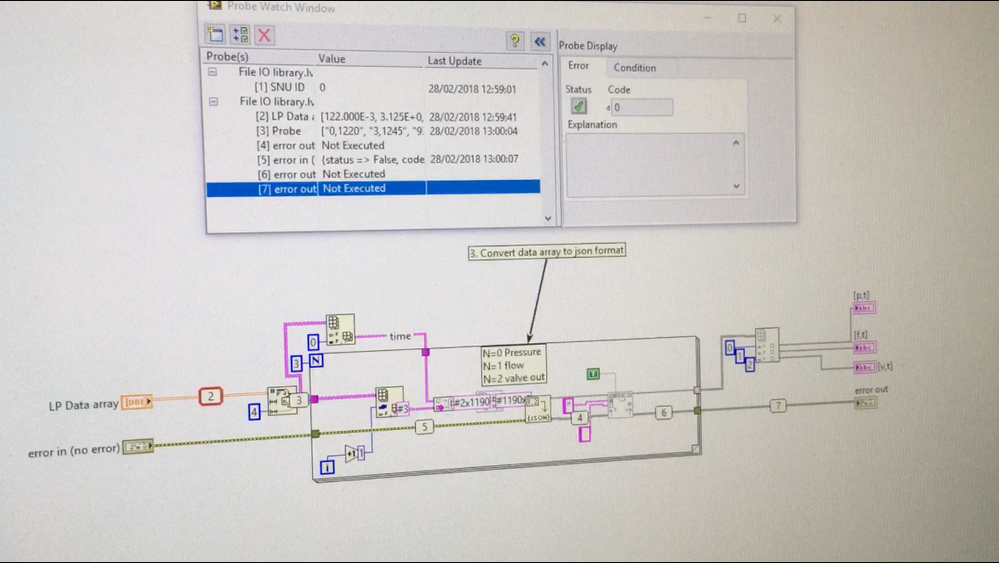This screenshot has height=563, width=999.
Task: Click the expand/collapse all probes icon
Action: (x=240, y=35)
